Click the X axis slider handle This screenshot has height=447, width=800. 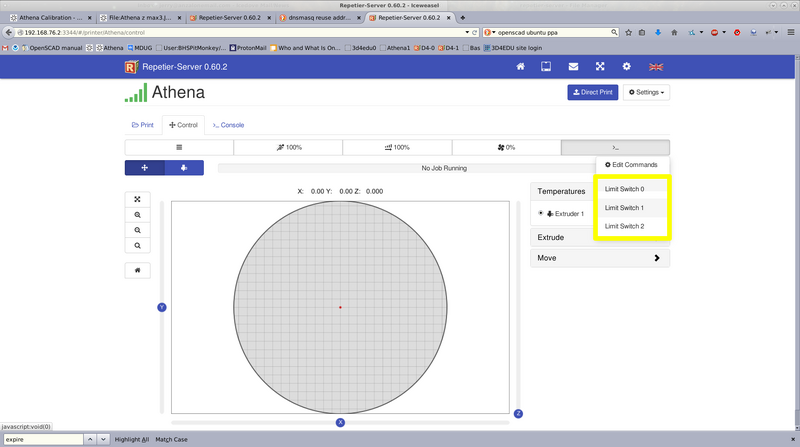340,423
